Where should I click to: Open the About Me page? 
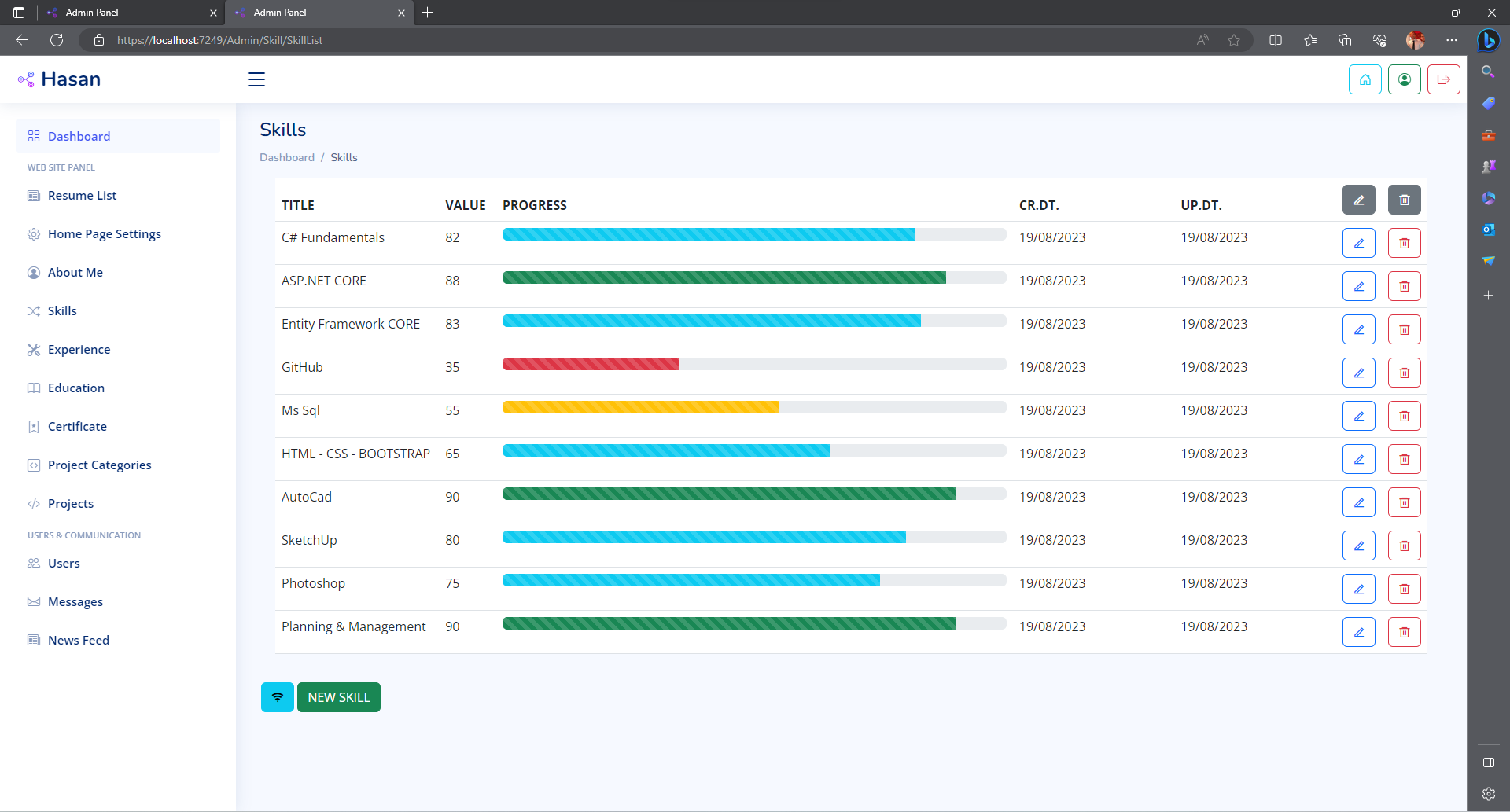click(118, 273)
